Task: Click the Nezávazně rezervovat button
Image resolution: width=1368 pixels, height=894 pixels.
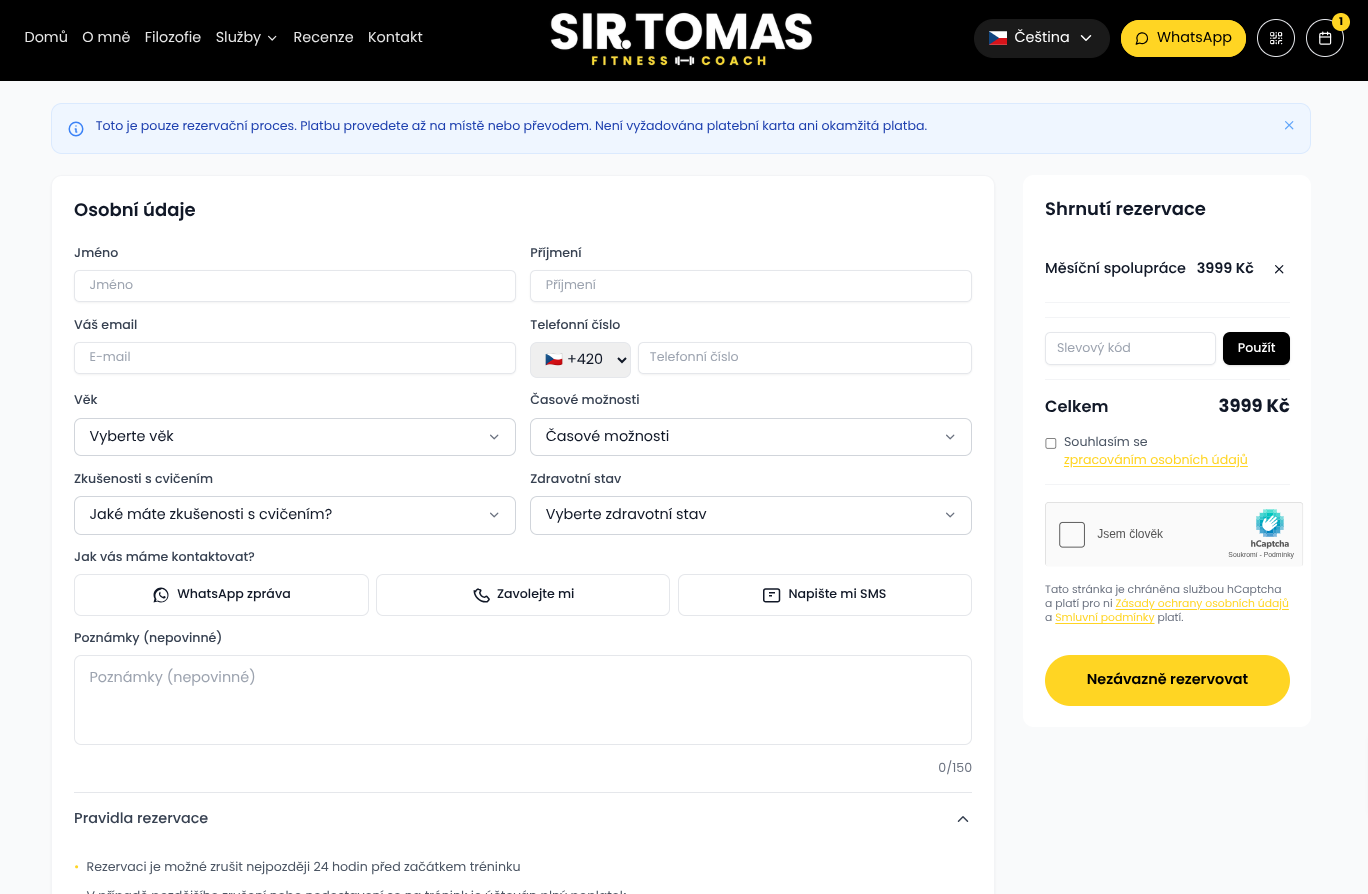Action: (x=1167, y=680)
